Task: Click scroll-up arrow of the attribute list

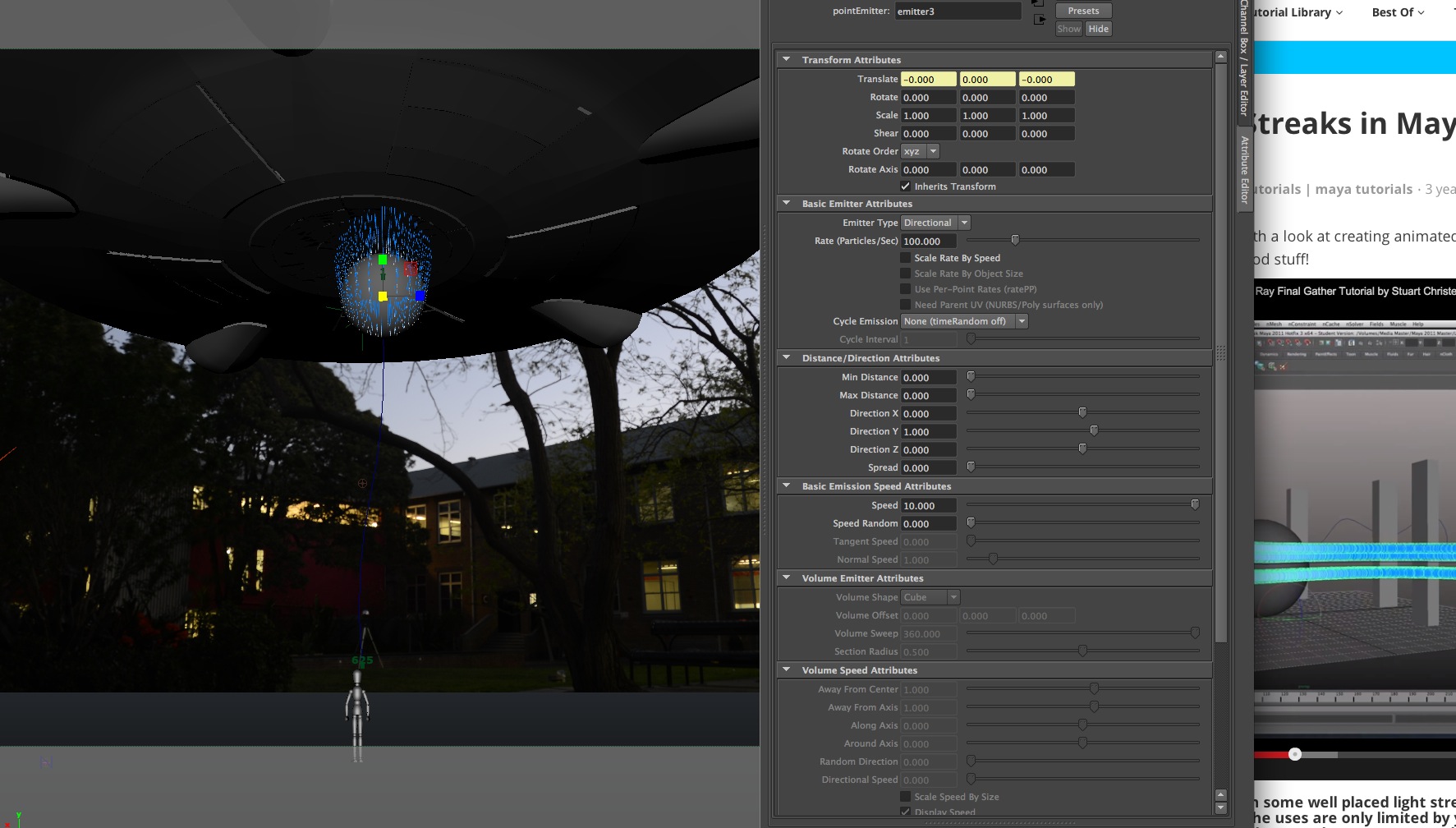Action: 1220,57
